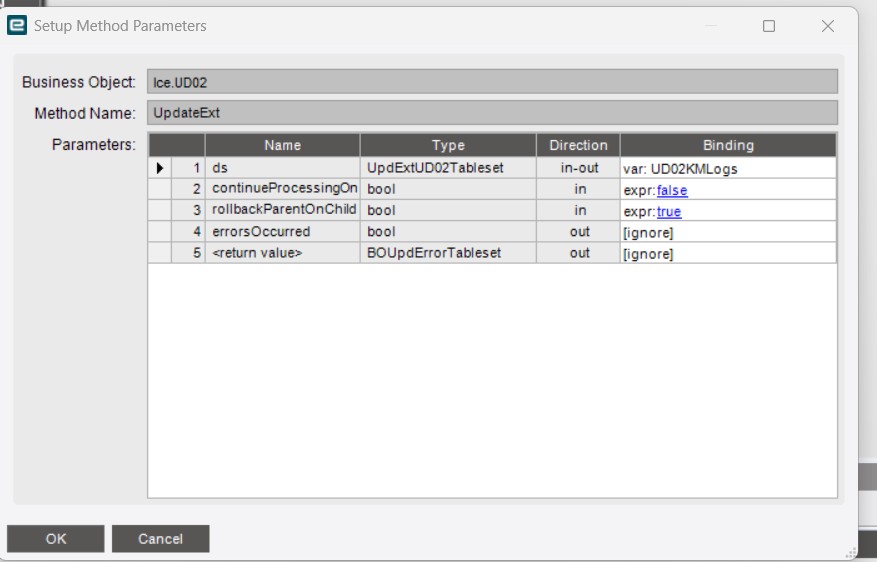Click the 'in' direction for continueProcessingOn
This screenshot has height=562, width=877.
pos(578,189)
